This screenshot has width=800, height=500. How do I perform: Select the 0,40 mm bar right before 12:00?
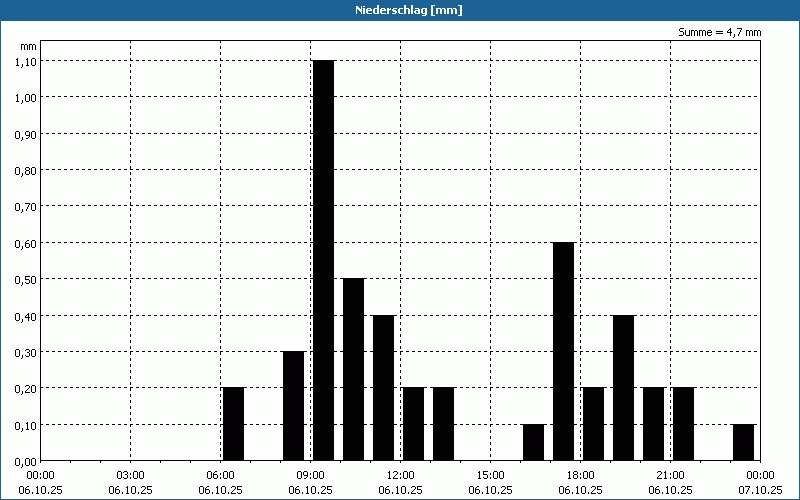pos(383,387)
